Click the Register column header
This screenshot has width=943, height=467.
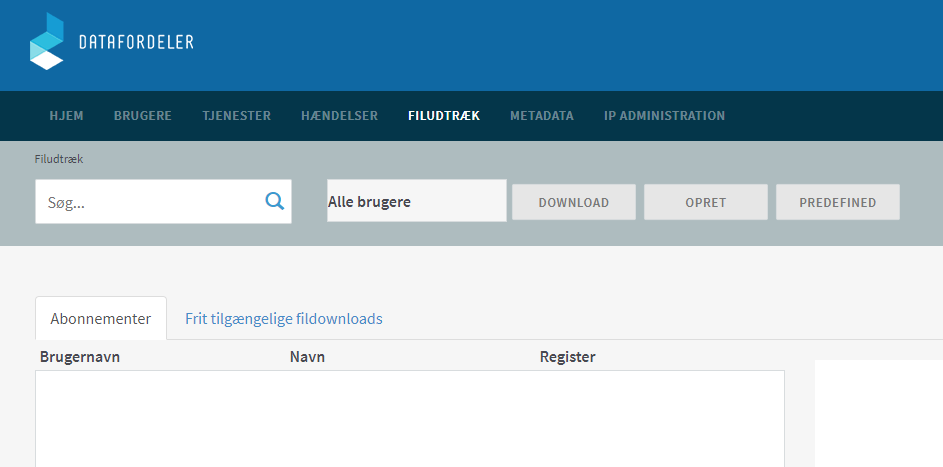click(567, 357)
